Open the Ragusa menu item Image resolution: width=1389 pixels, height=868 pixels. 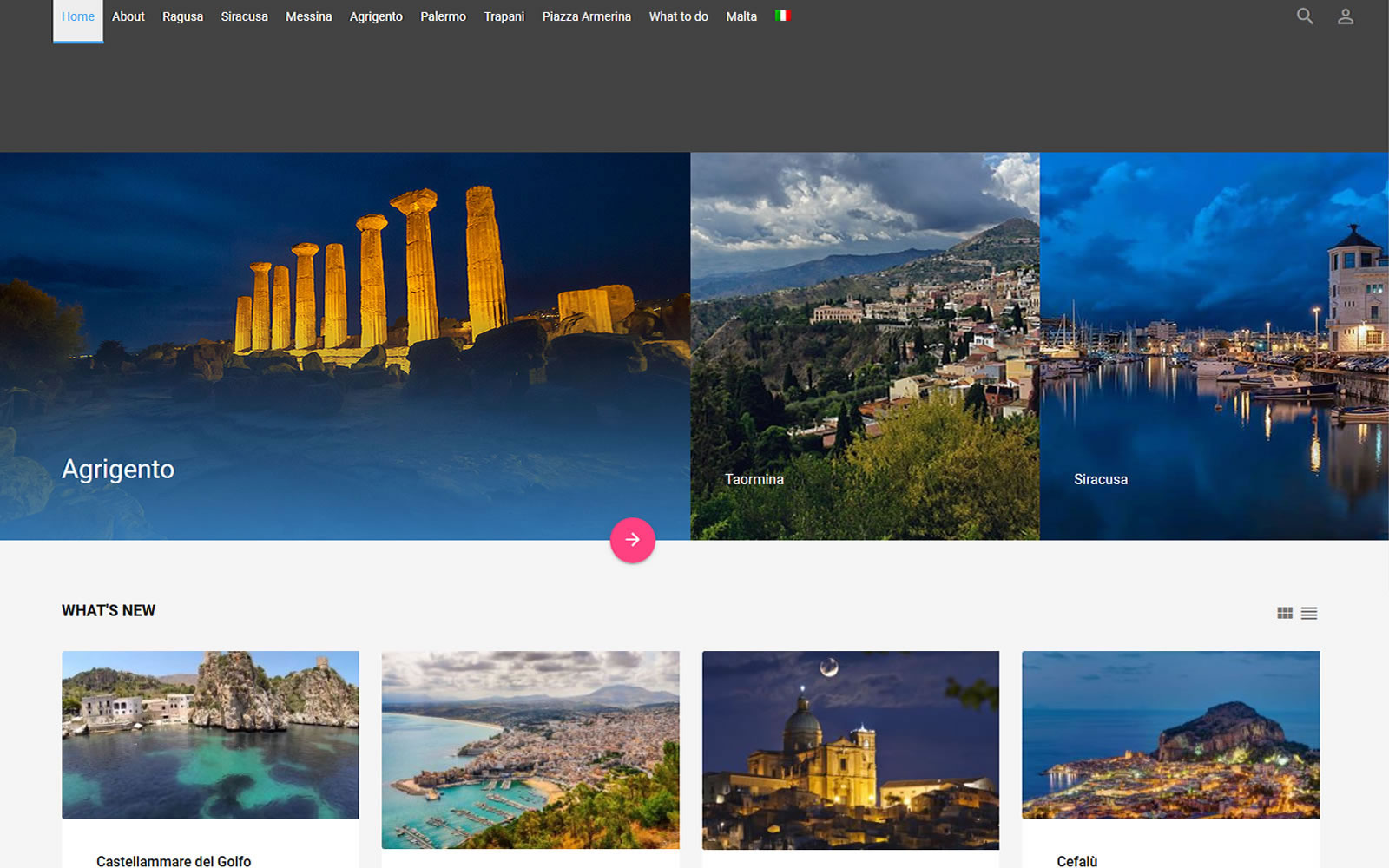coord(182,17)
